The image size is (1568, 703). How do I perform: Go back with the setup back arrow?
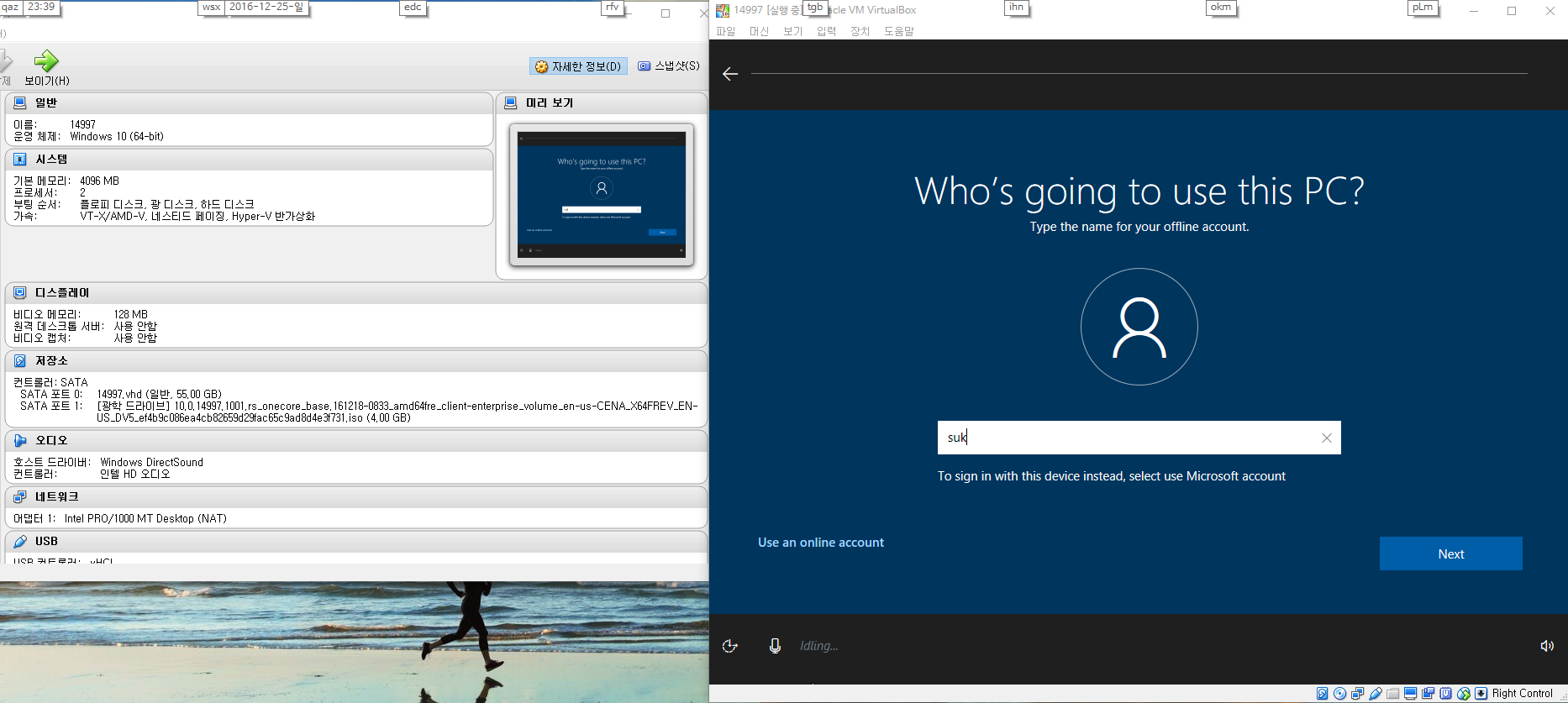730,74
